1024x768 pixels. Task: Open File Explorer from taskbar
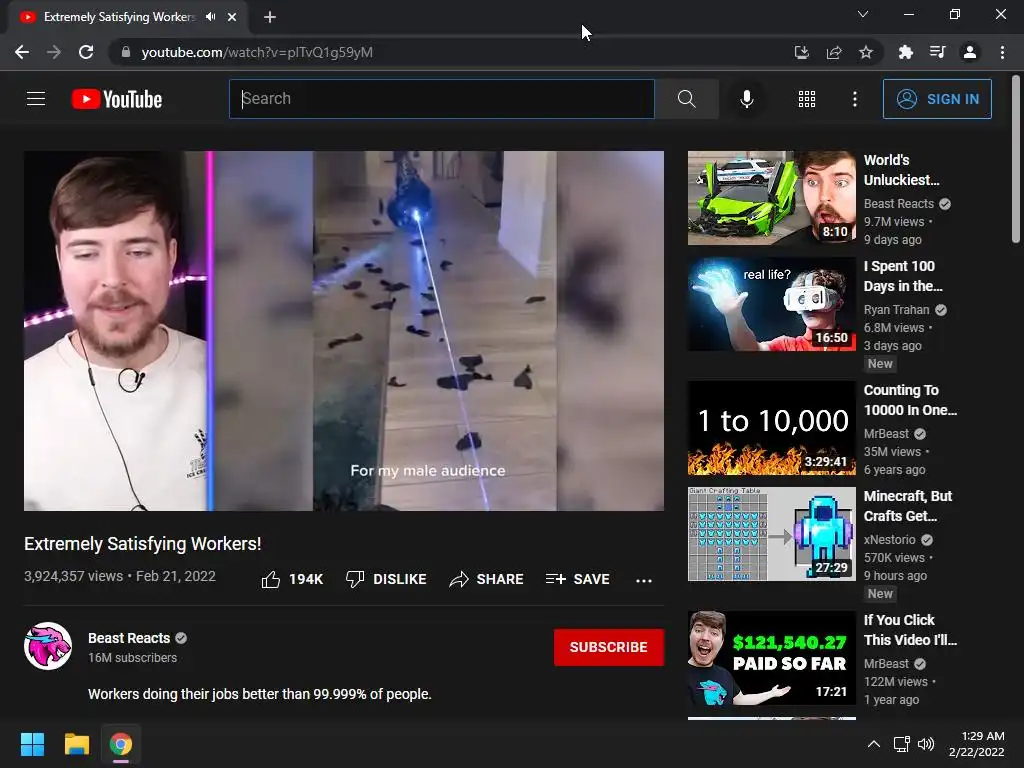coord(76,744)
